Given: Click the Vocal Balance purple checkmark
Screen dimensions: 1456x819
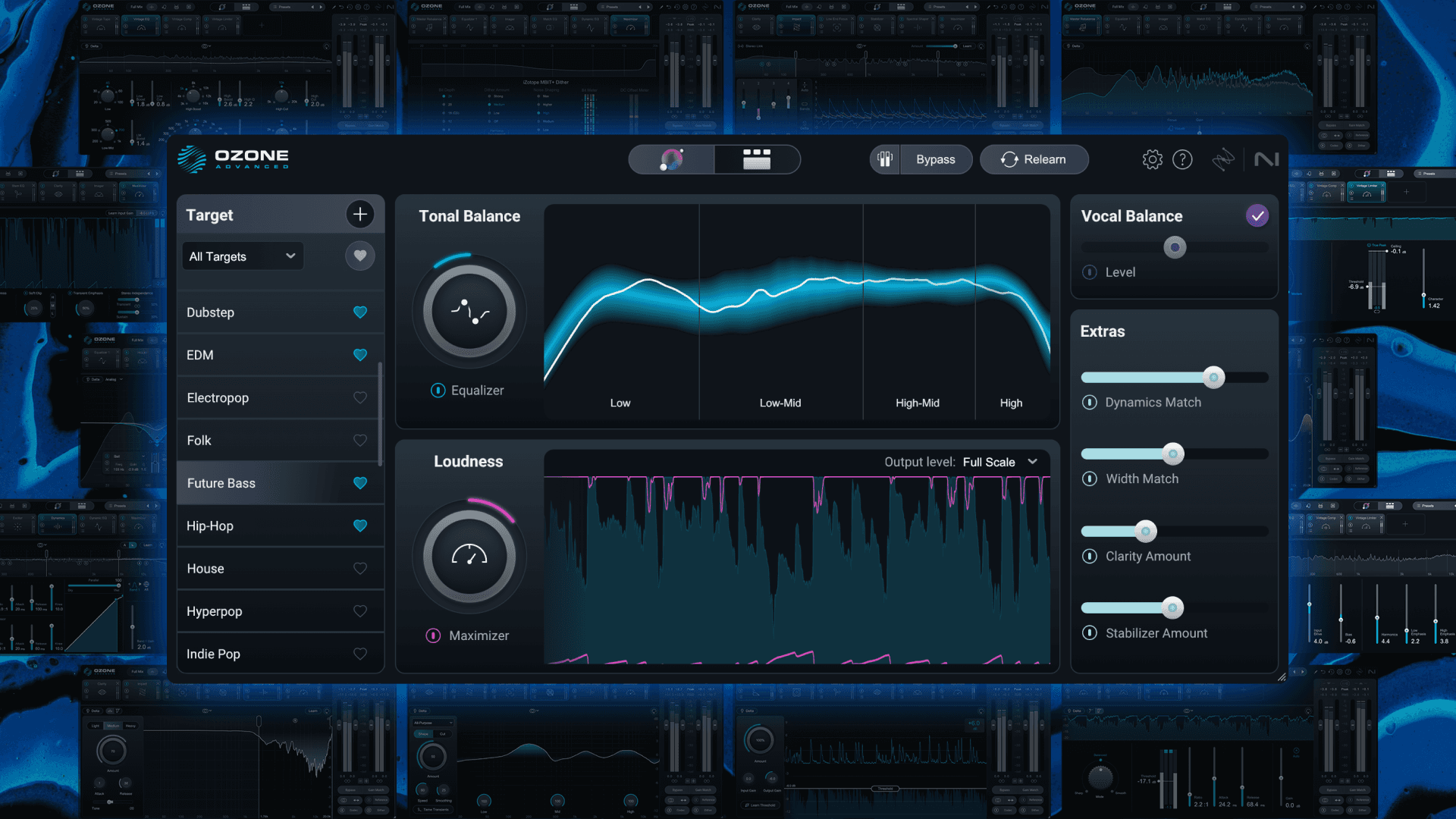Looking at the screenshot, I should [1257, 216].
